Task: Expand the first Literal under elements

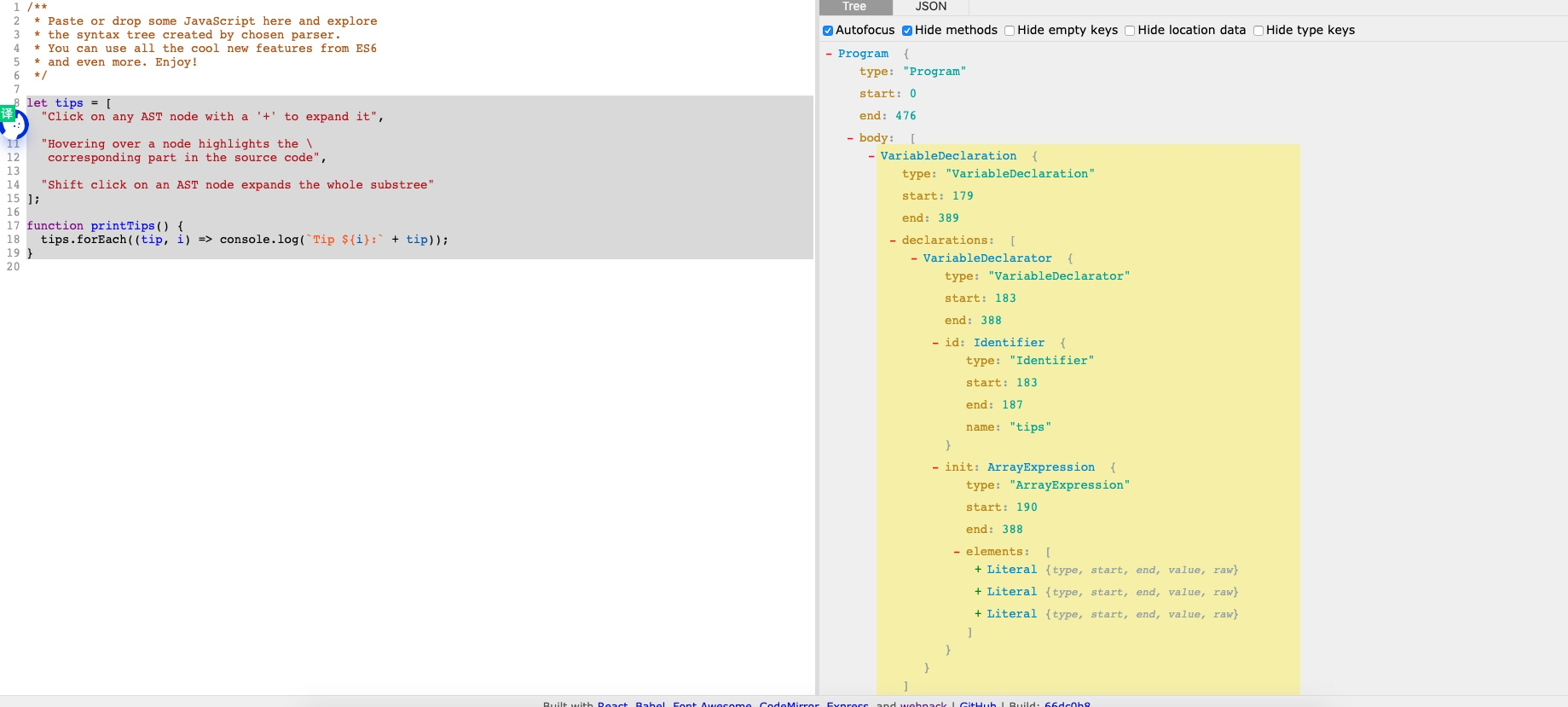Action: tap(978, 570)
